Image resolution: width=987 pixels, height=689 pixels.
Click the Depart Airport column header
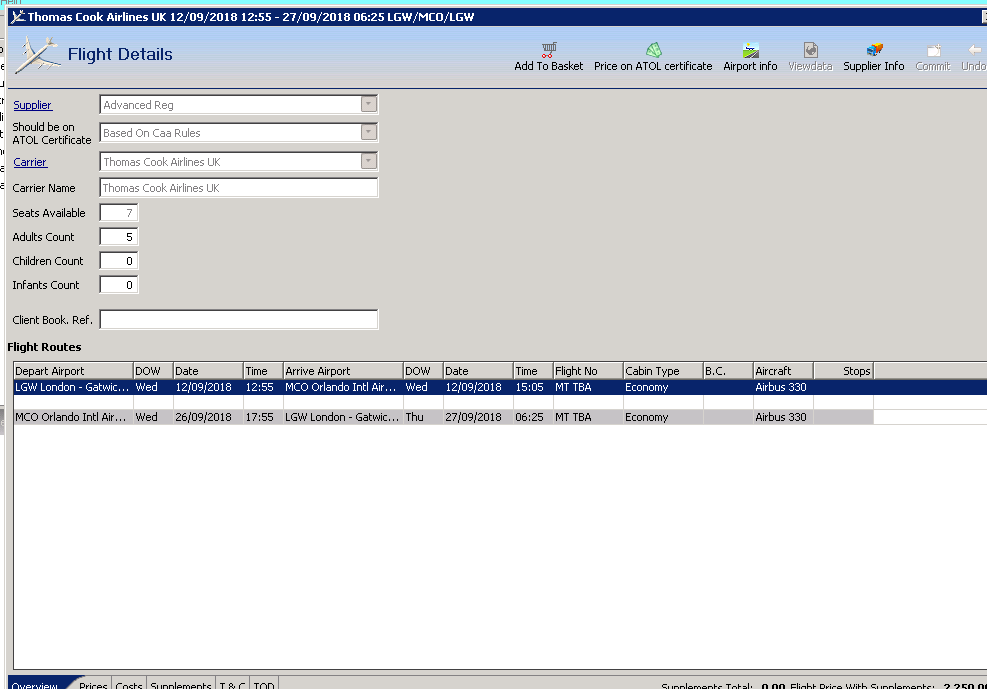tap(73, 371)
